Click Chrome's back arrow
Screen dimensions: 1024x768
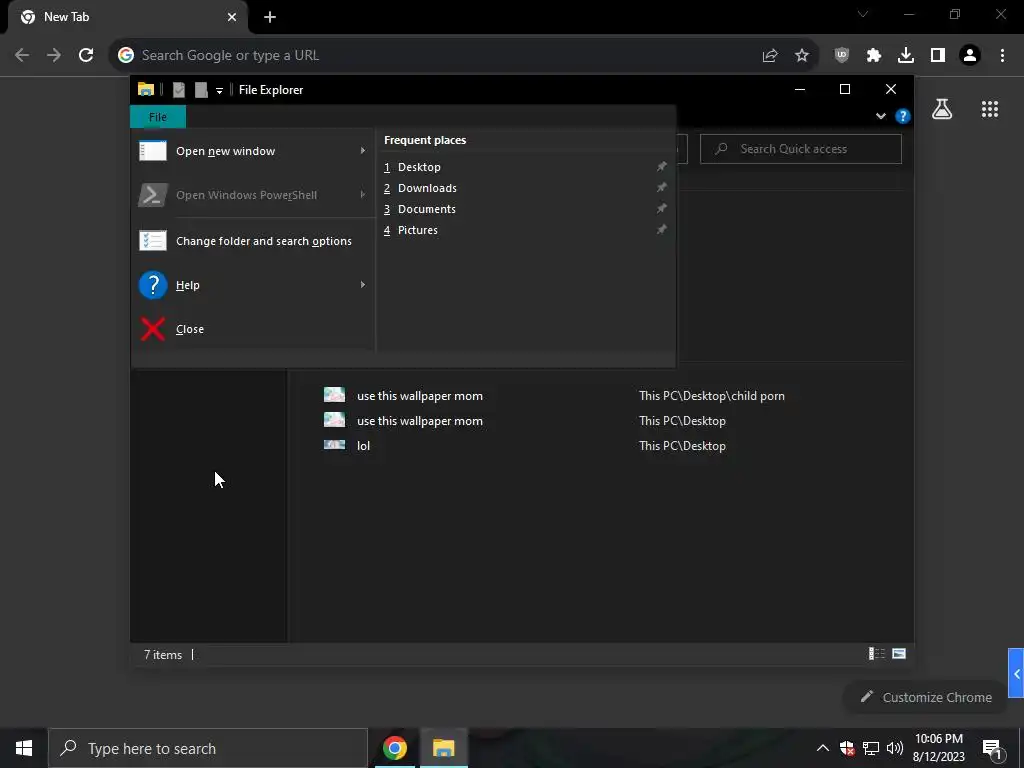[x=22, y=55]
